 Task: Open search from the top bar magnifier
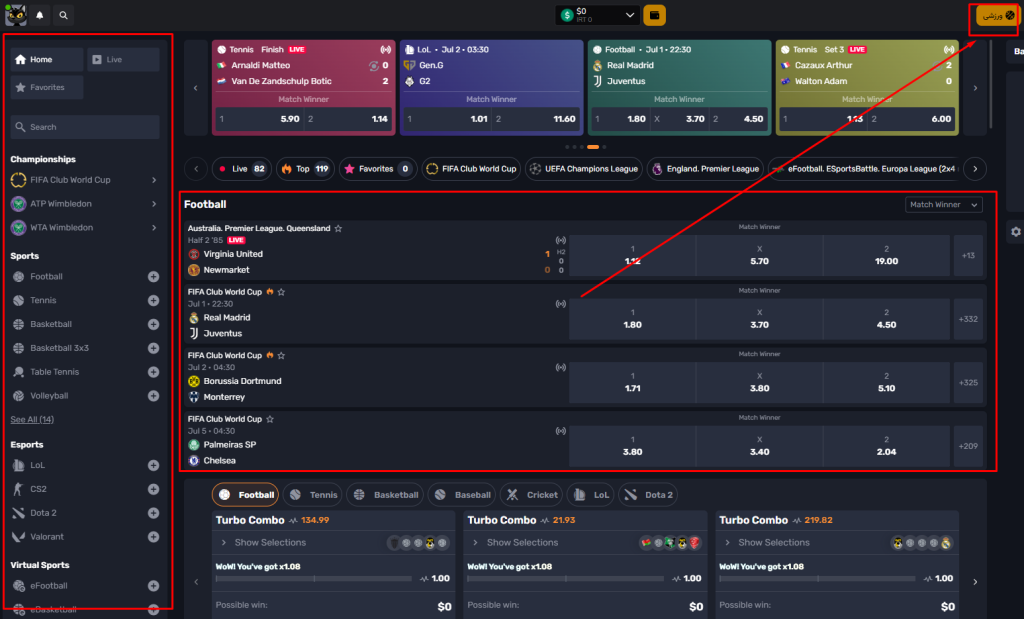[63, 15]
